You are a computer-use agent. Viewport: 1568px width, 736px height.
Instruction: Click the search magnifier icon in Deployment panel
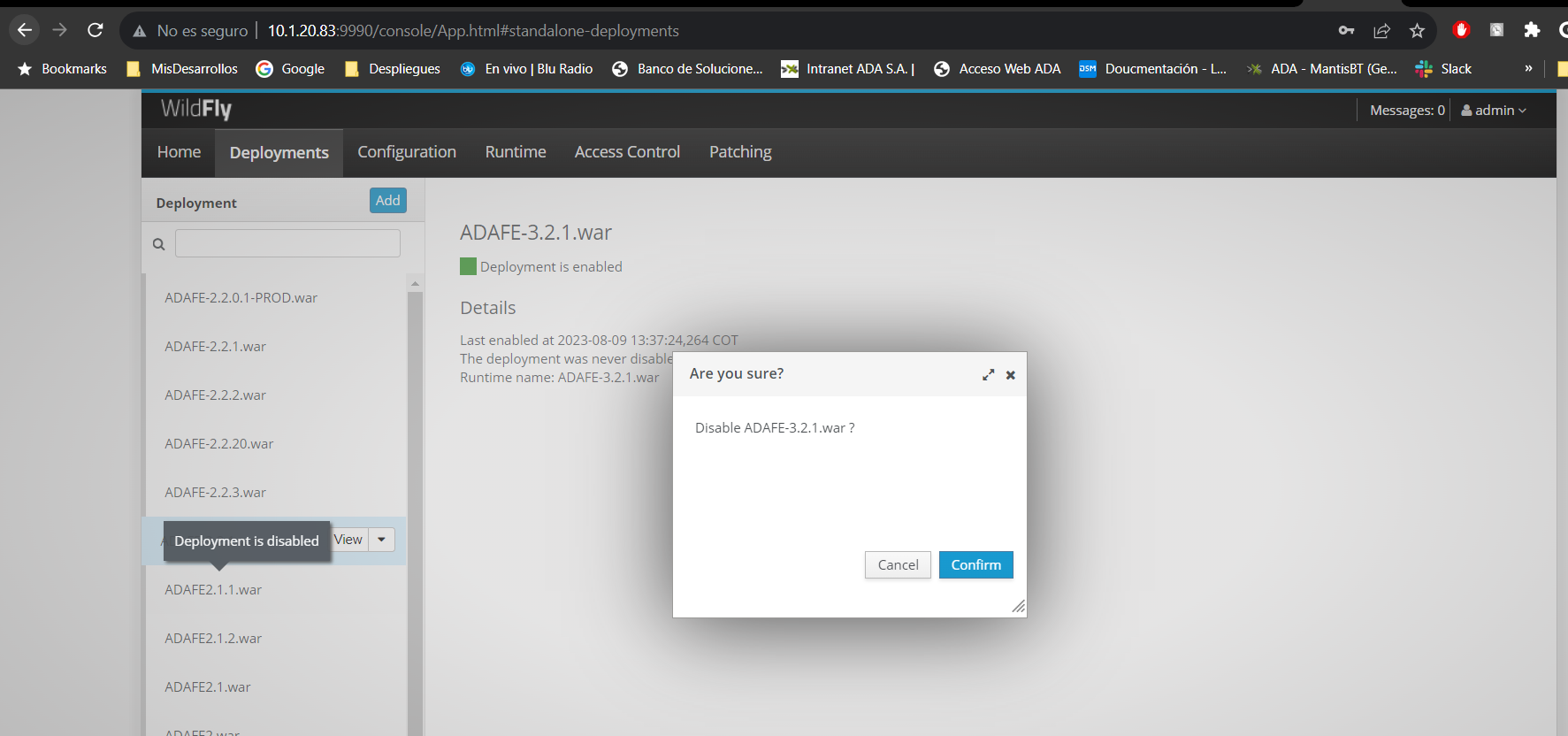[x=159, y=244]
